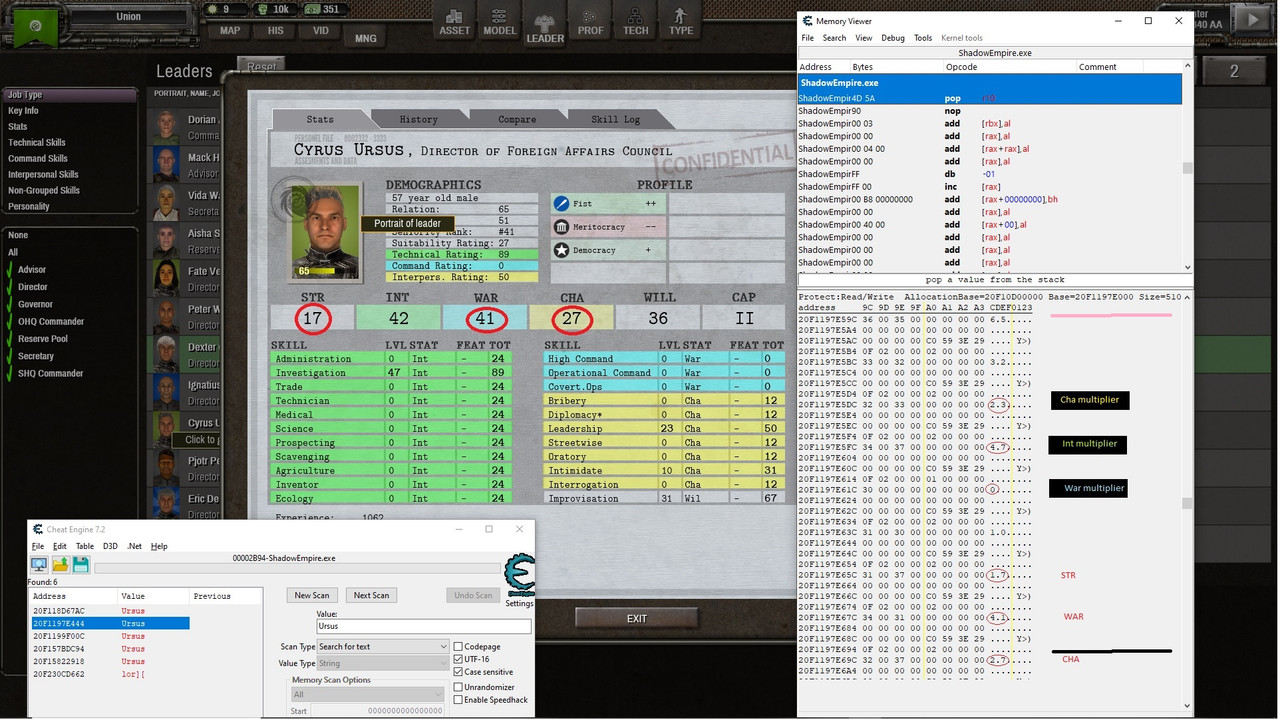Toggle the Secretary job type filter
This screenshot has height=720, width=1280.
click(x=35, y=356)
